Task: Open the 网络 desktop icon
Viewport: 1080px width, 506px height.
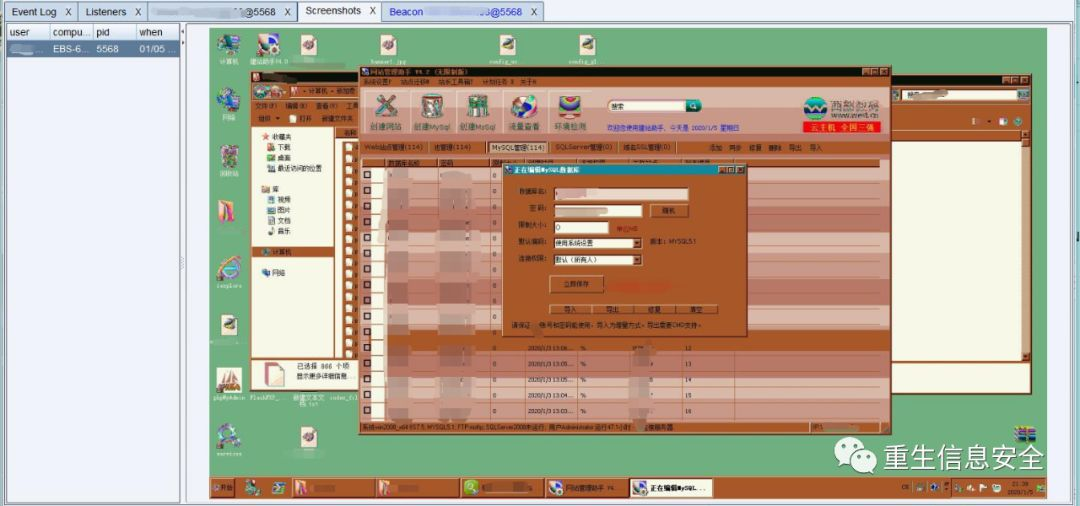Action: (x=229, y=104)
